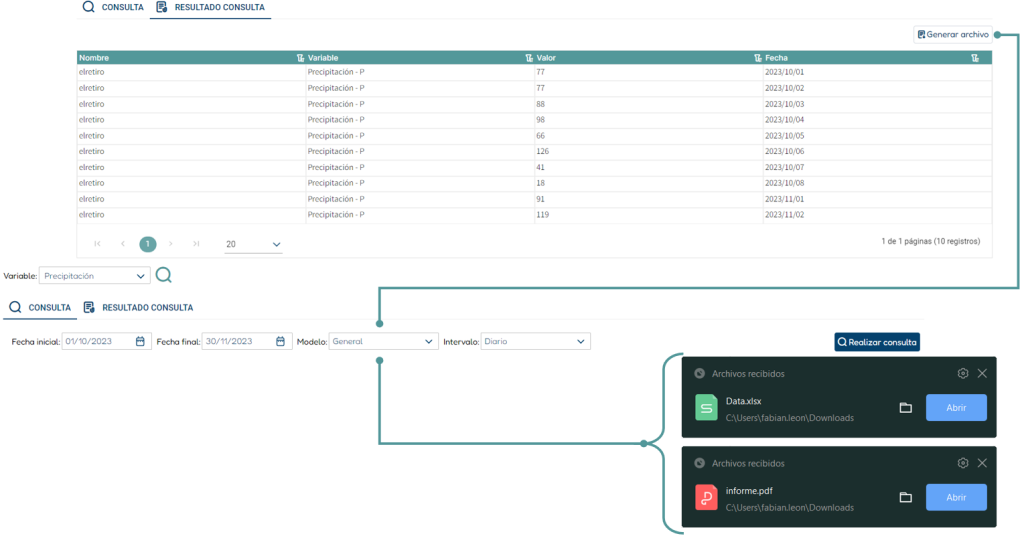1024x536 pixels.
Task: Click Realizar consulta button
Action: coord(877,342)
